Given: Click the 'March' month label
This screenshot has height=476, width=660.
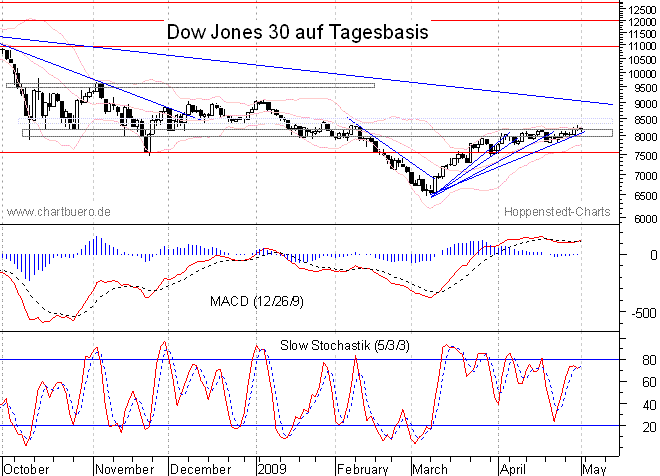Looking at the screenshot, I should (430, 469).
